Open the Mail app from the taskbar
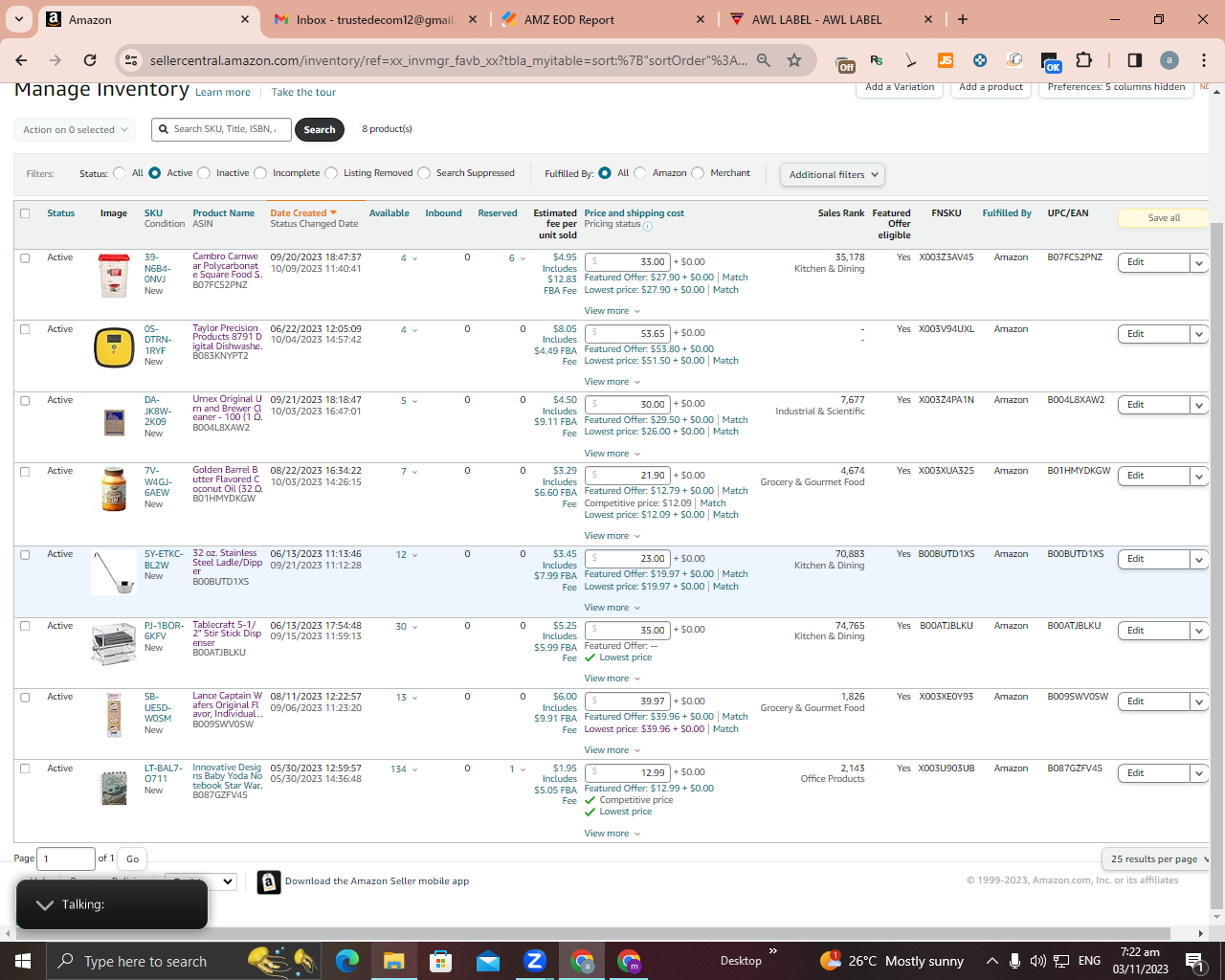 (487, 961)
